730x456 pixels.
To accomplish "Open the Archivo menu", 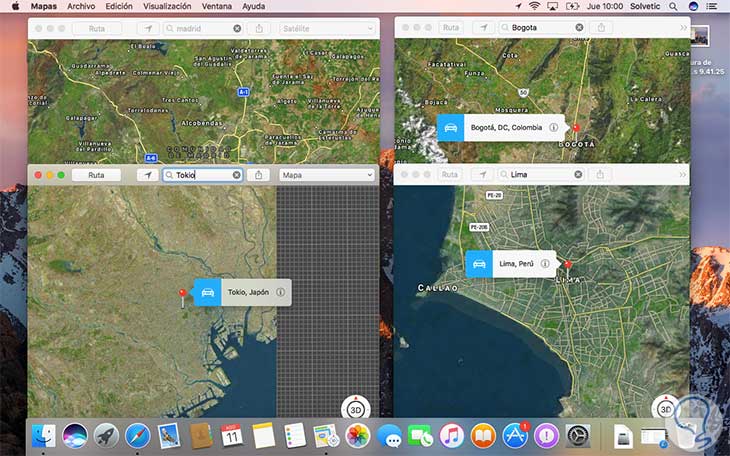I will [x=81, y=6].
